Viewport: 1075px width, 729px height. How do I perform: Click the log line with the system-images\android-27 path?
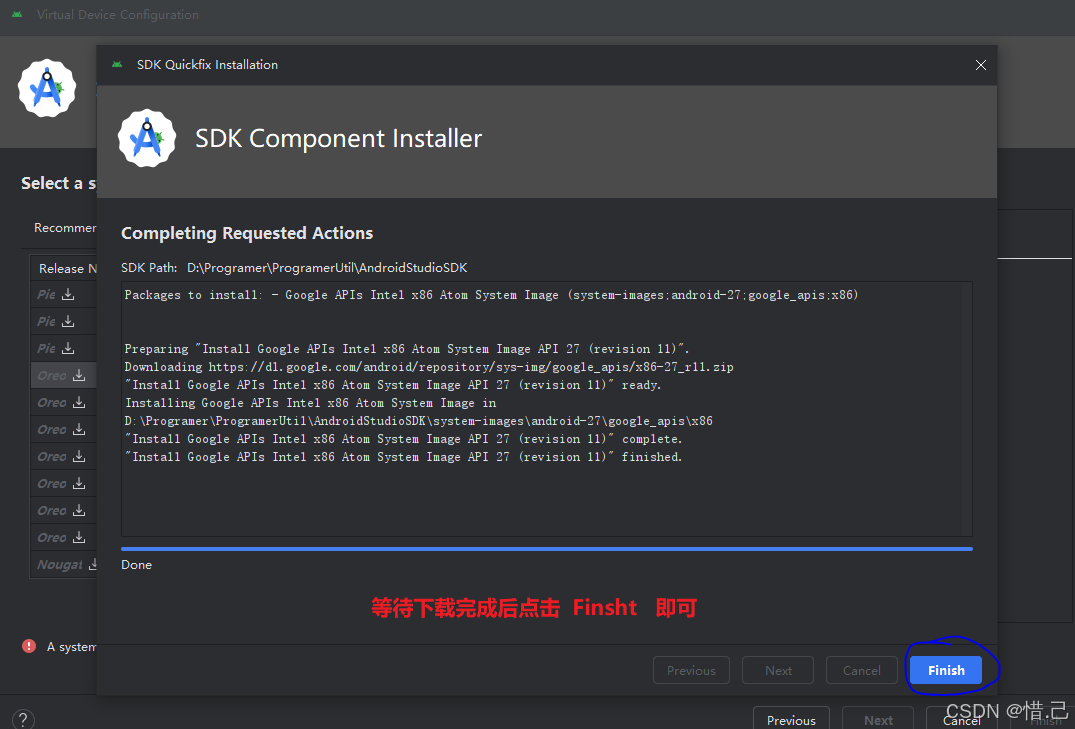(x=418, y=420)
